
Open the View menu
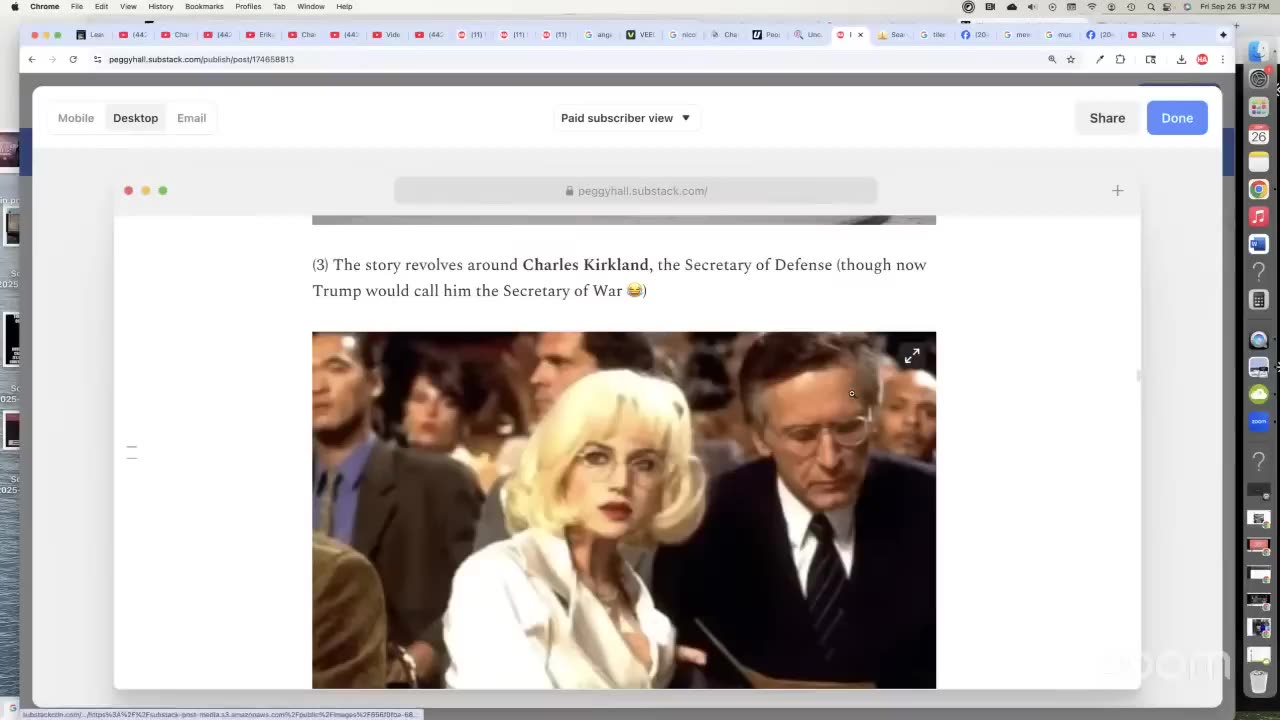click(128, 6)
